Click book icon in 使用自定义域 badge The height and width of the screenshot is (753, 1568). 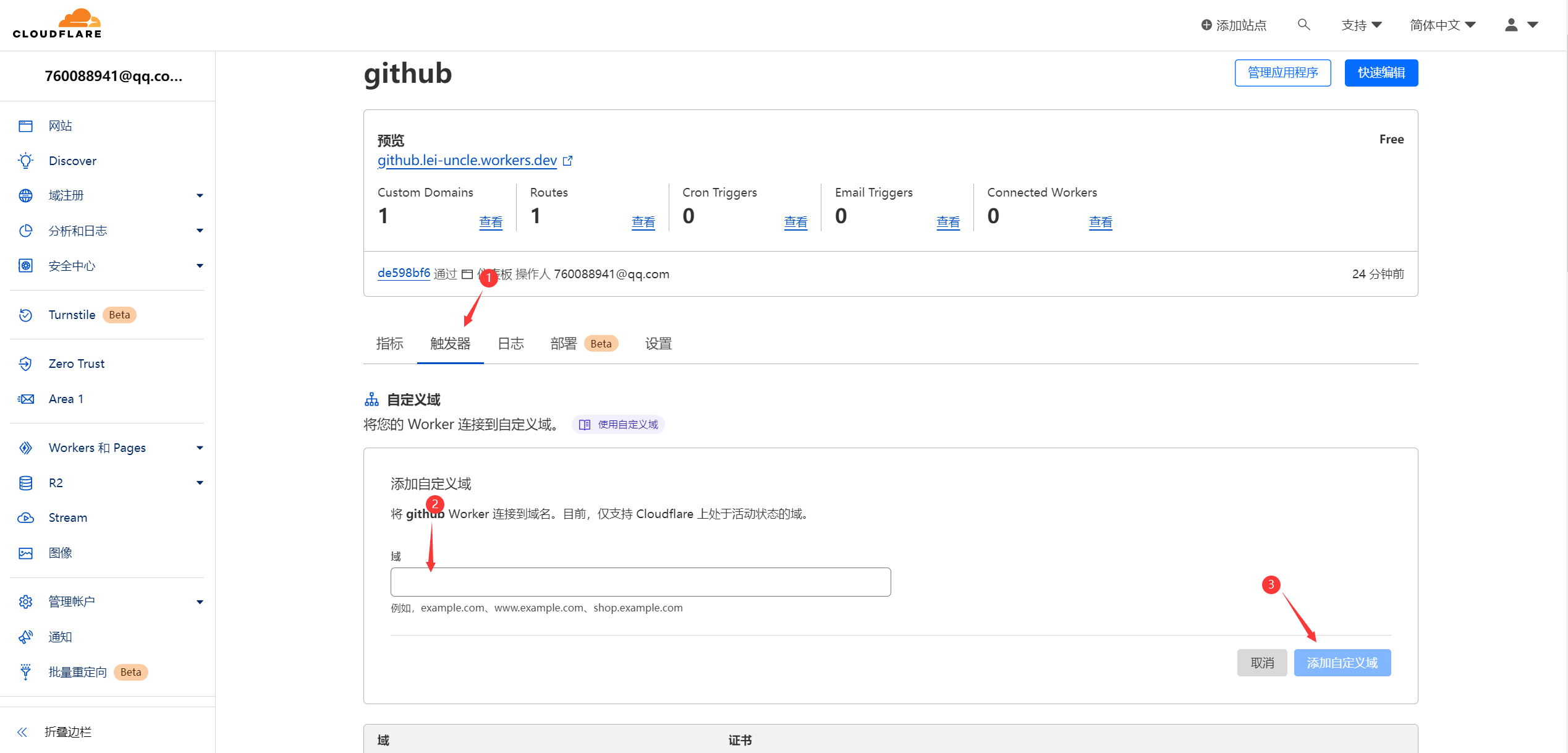coord(584,425)
